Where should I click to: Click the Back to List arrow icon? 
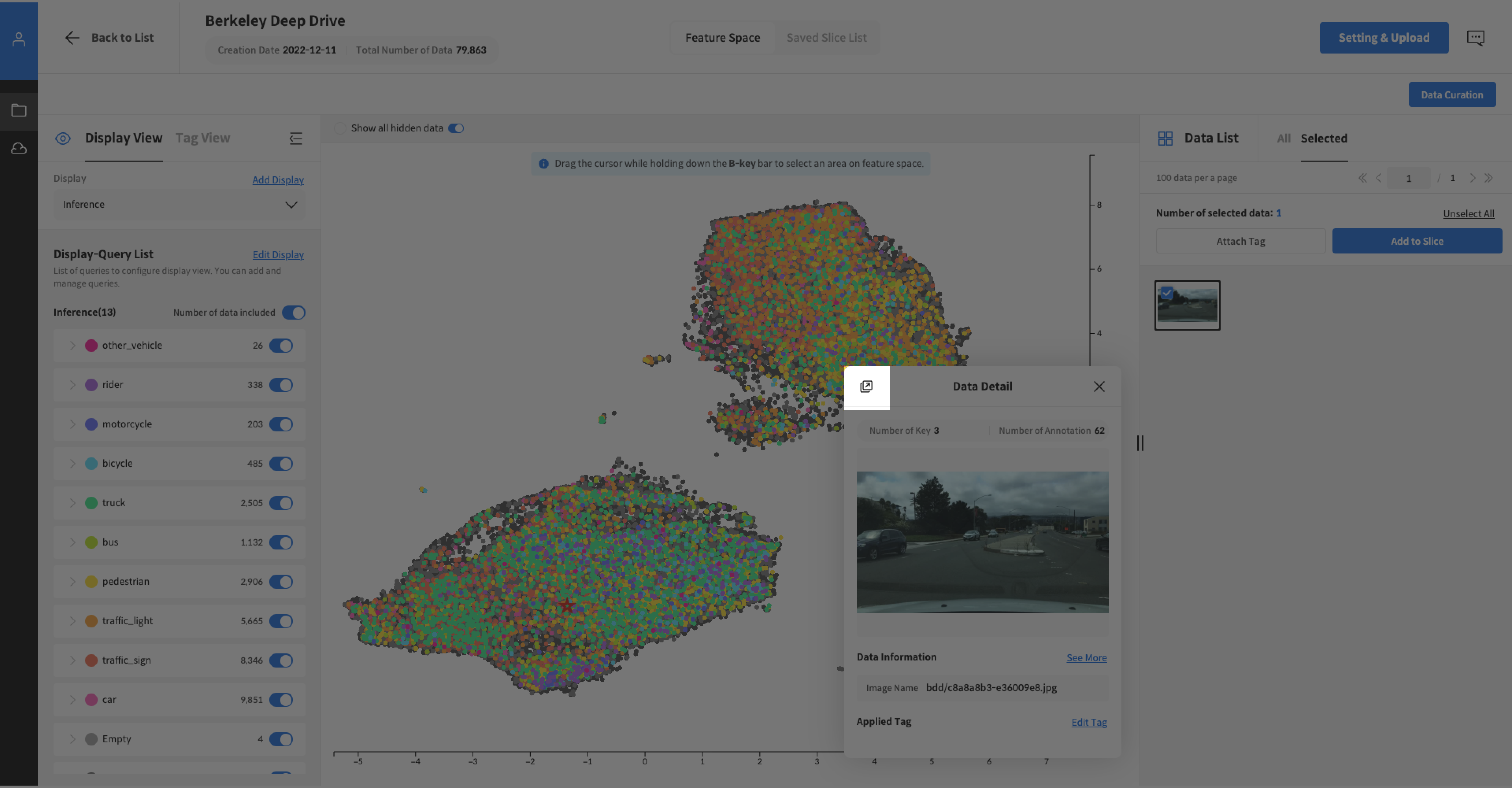(72, 37)
